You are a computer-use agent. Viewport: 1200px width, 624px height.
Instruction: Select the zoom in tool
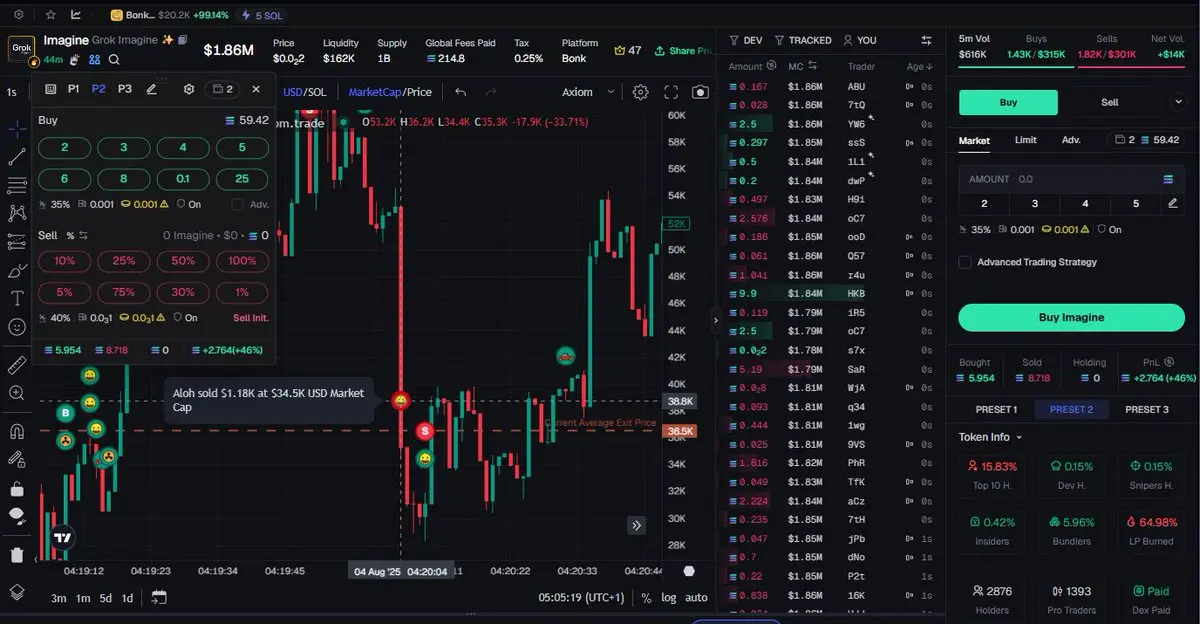pyautogui.click(x=17, y=393)
